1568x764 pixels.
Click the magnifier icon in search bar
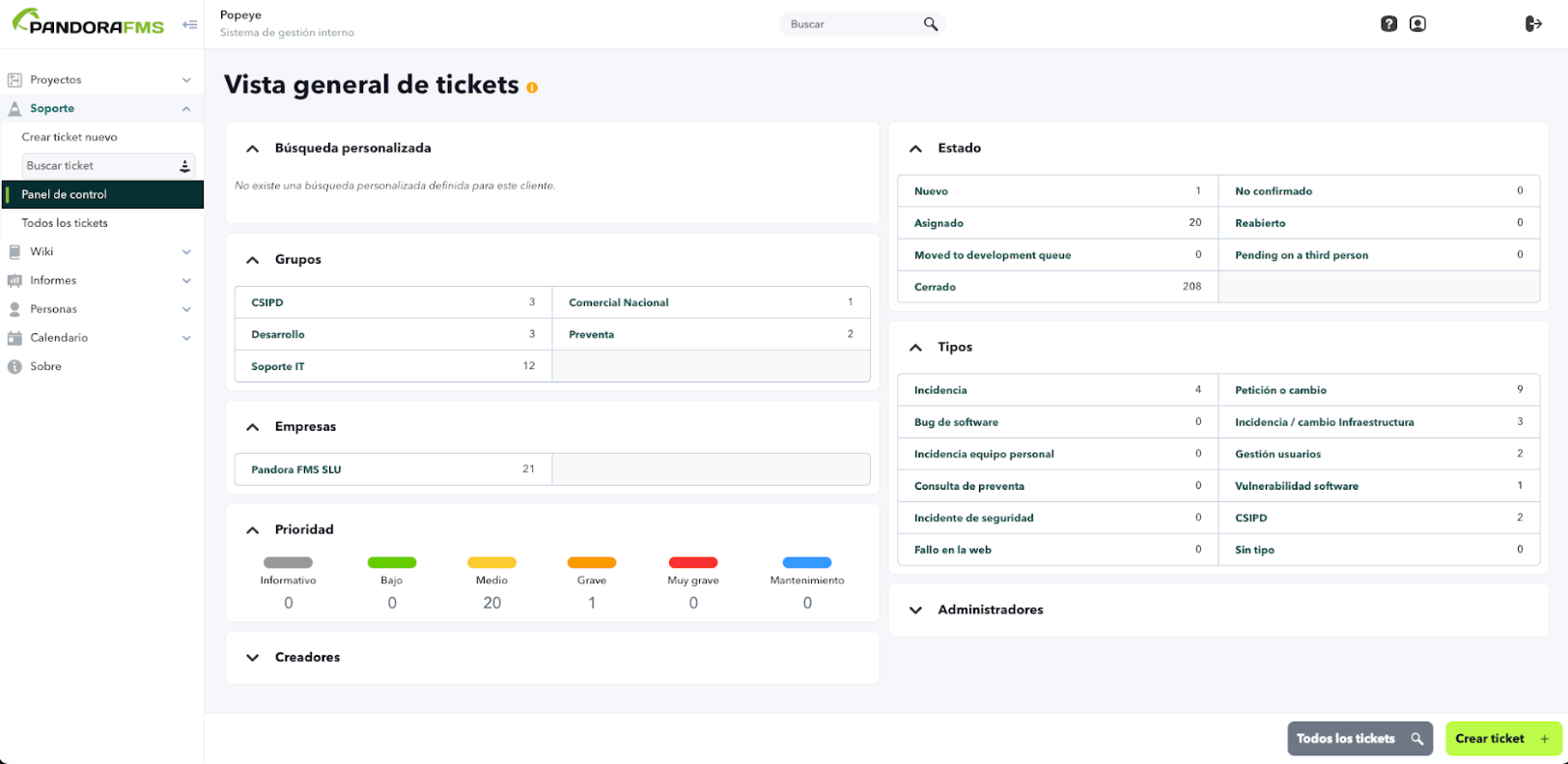click(x=930, y=24)
